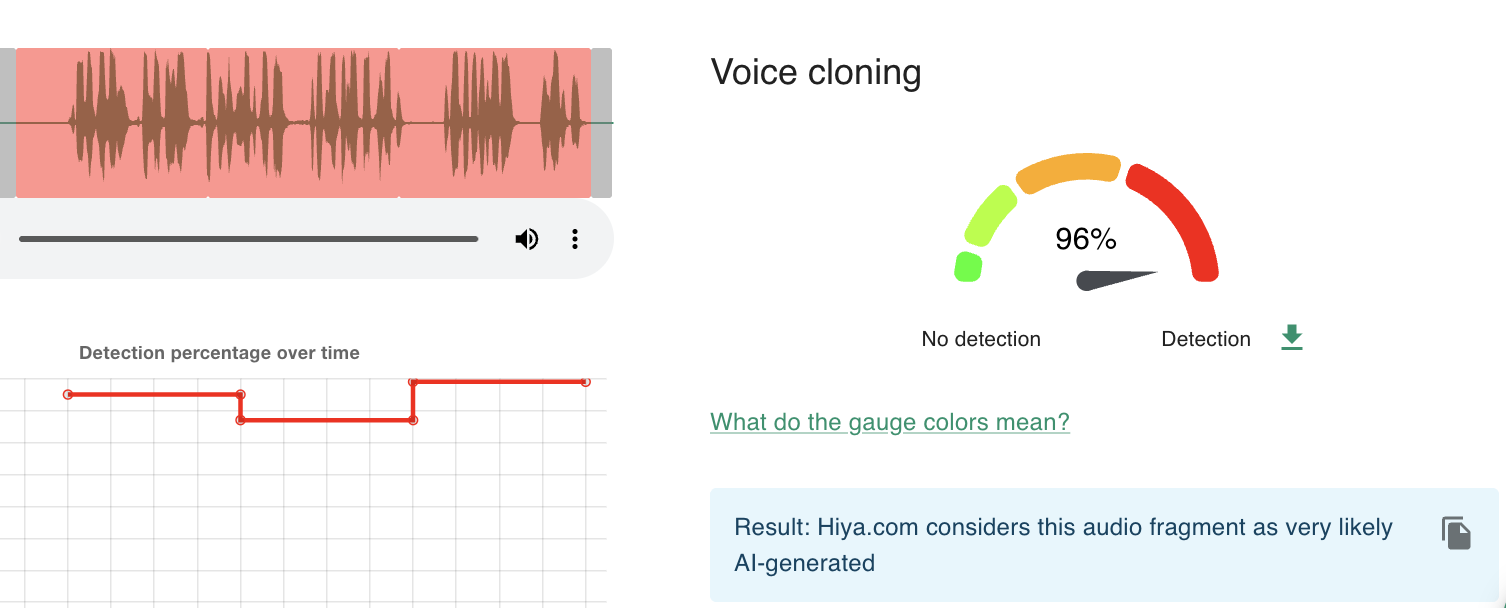Download the result via the green arrow icon
This screenshot has height=608, width=1506.
click(x=1292, y=338)
